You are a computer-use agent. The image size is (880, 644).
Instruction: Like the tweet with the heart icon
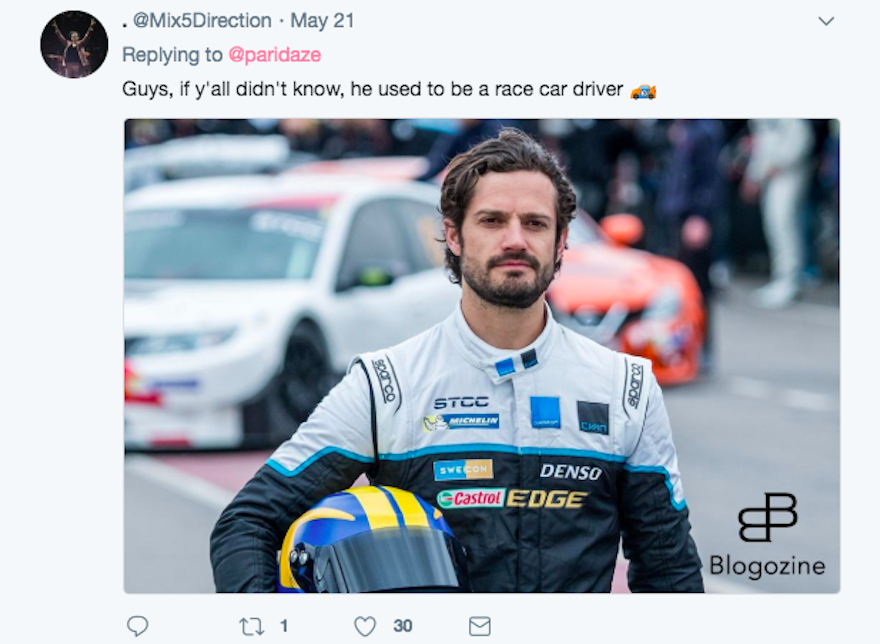365,626
